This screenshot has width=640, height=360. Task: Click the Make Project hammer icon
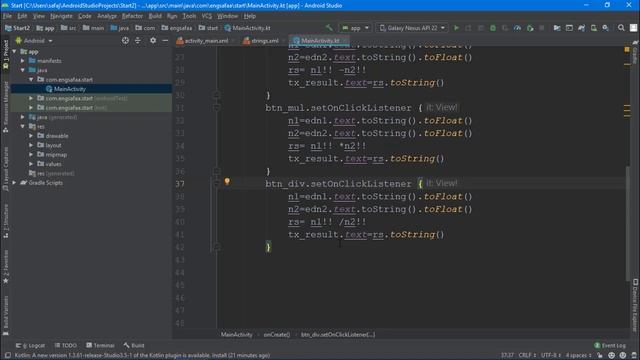329,28
